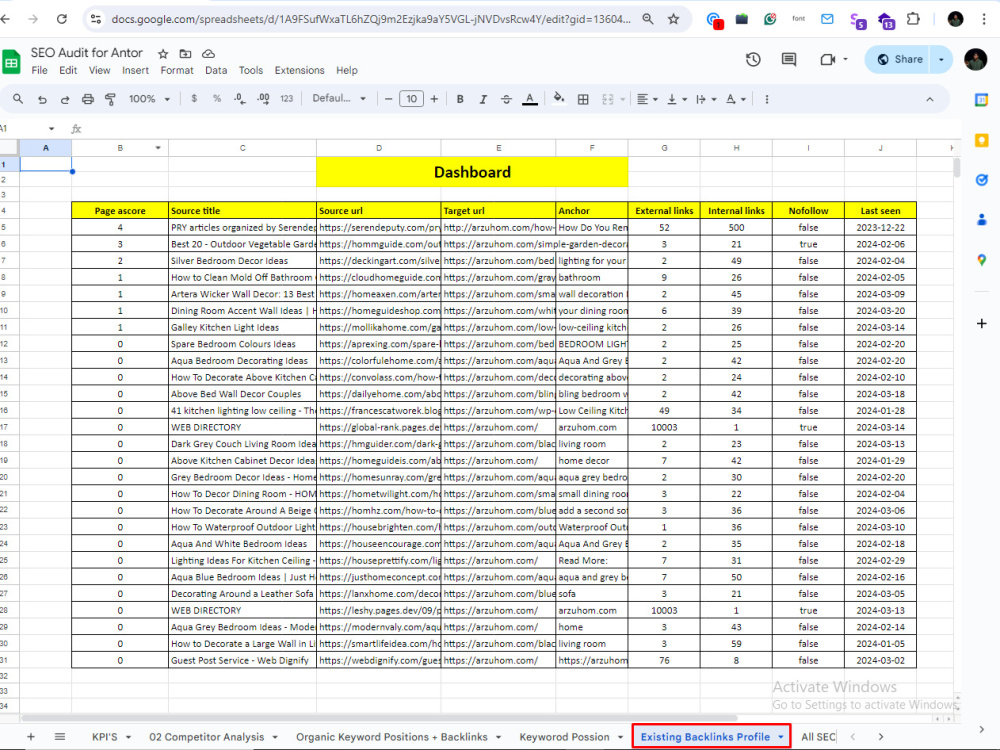This screenshot has height=750, width=1000.
Task: Open Google Maps side panel icon
Action: pos(982,260)
